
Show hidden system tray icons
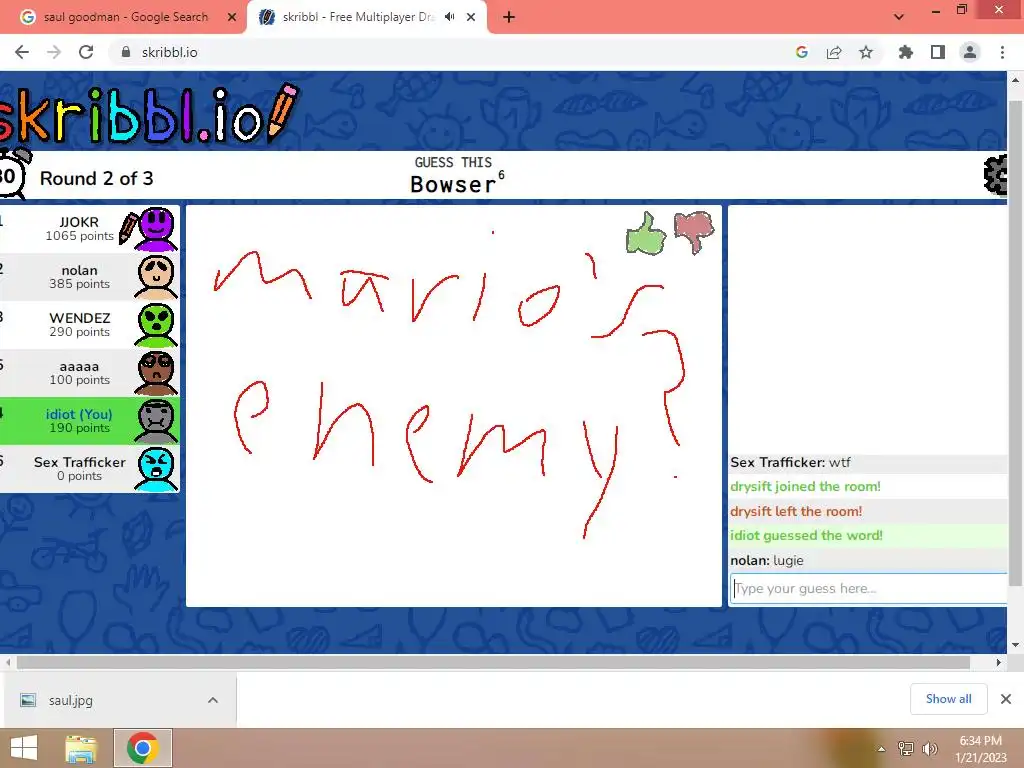pos(881,749)
